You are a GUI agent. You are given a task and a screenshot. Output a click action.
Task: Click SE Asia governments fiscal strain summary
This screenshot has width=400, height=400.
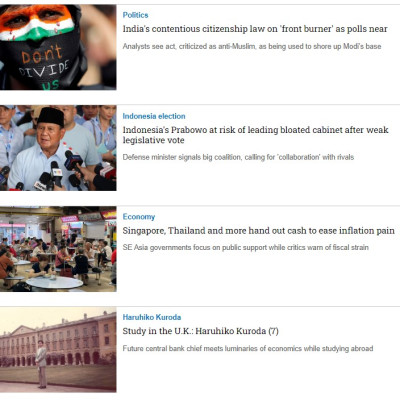point(245,247)
